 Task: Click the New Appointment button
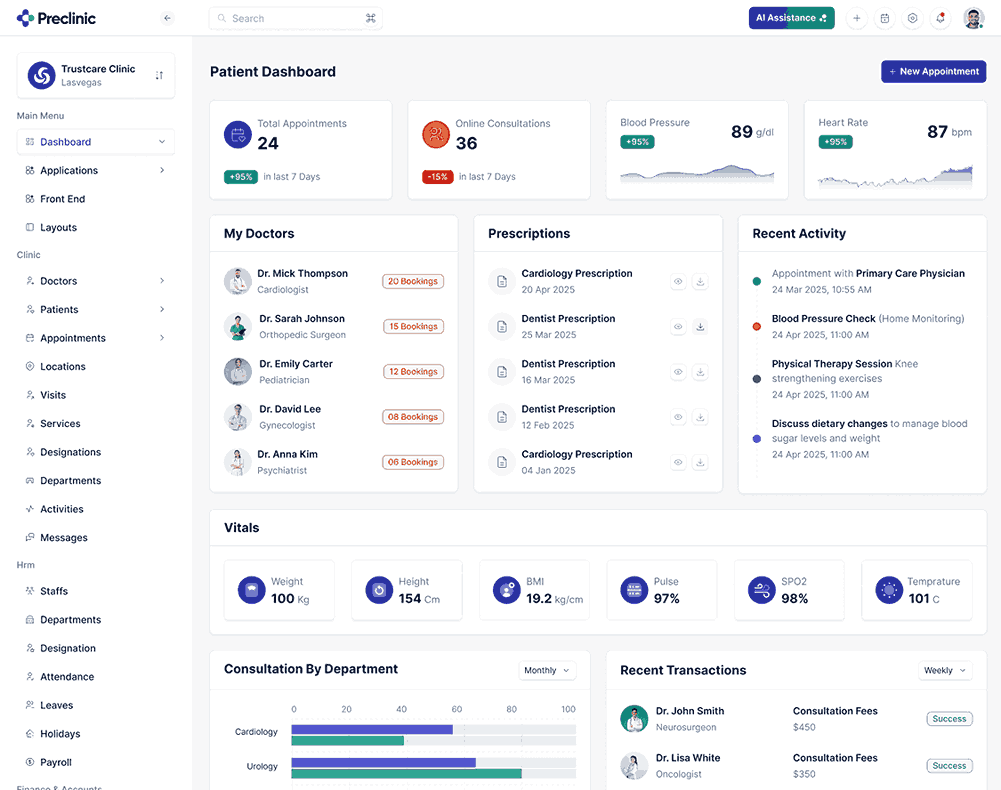pos(933,72)
